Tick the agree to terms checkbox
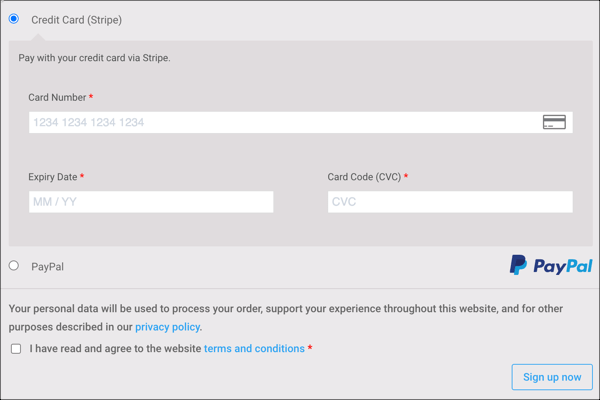This screenshot has height=400, width=600. [x=16, y=349]
